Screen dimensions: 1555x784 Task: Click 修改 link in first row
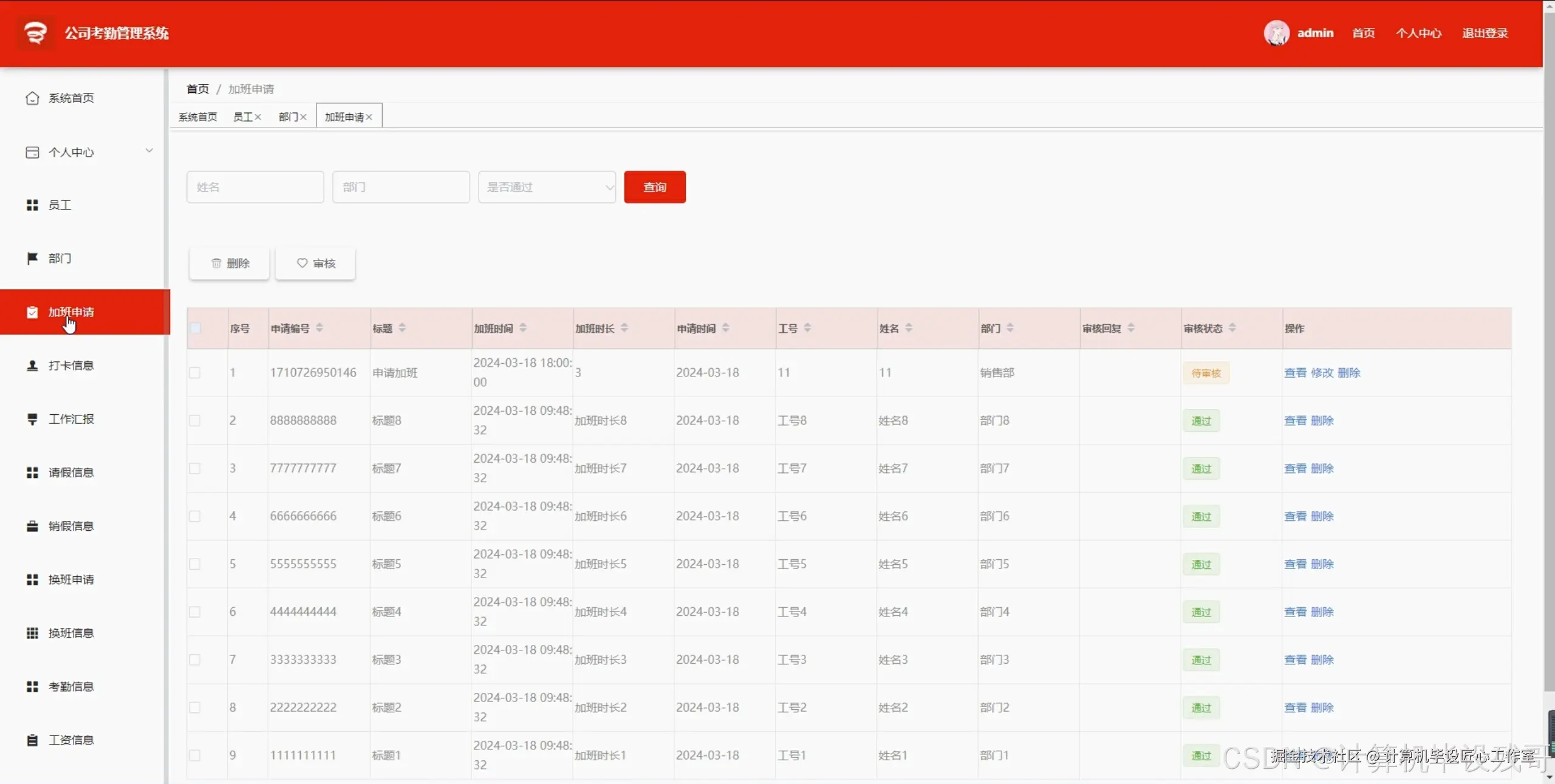click(x=1322, y=373)
